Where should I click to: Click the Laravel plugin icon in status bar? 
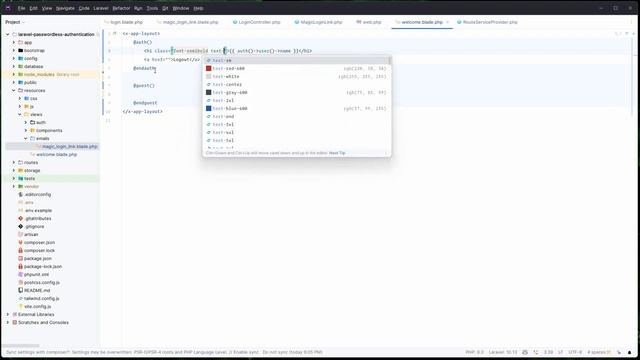[525, 352]
